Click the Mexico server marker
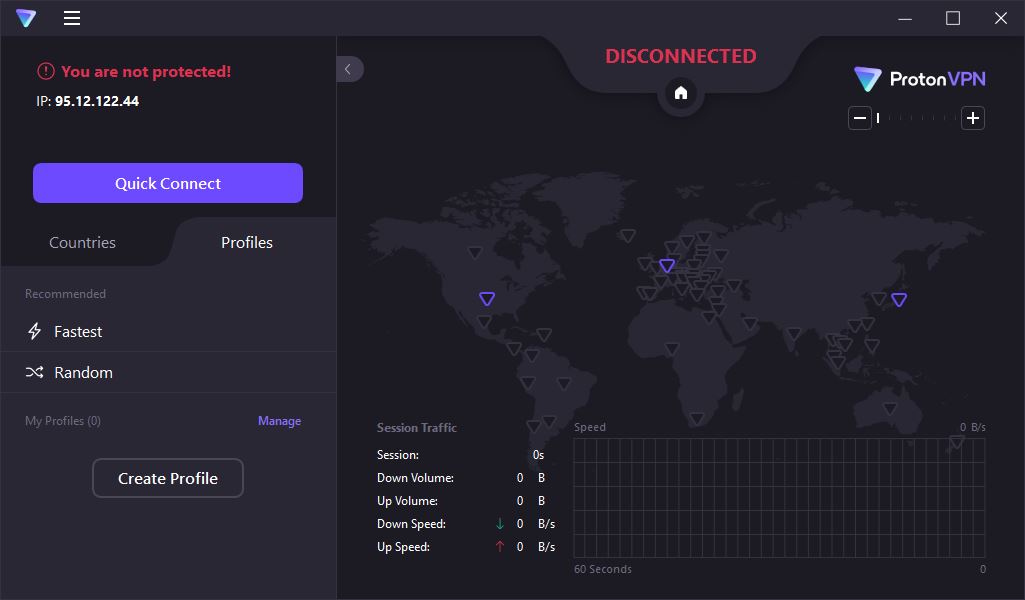Image resolution: width=1025 pixels, height=600 pixels. tap(484, 322)
